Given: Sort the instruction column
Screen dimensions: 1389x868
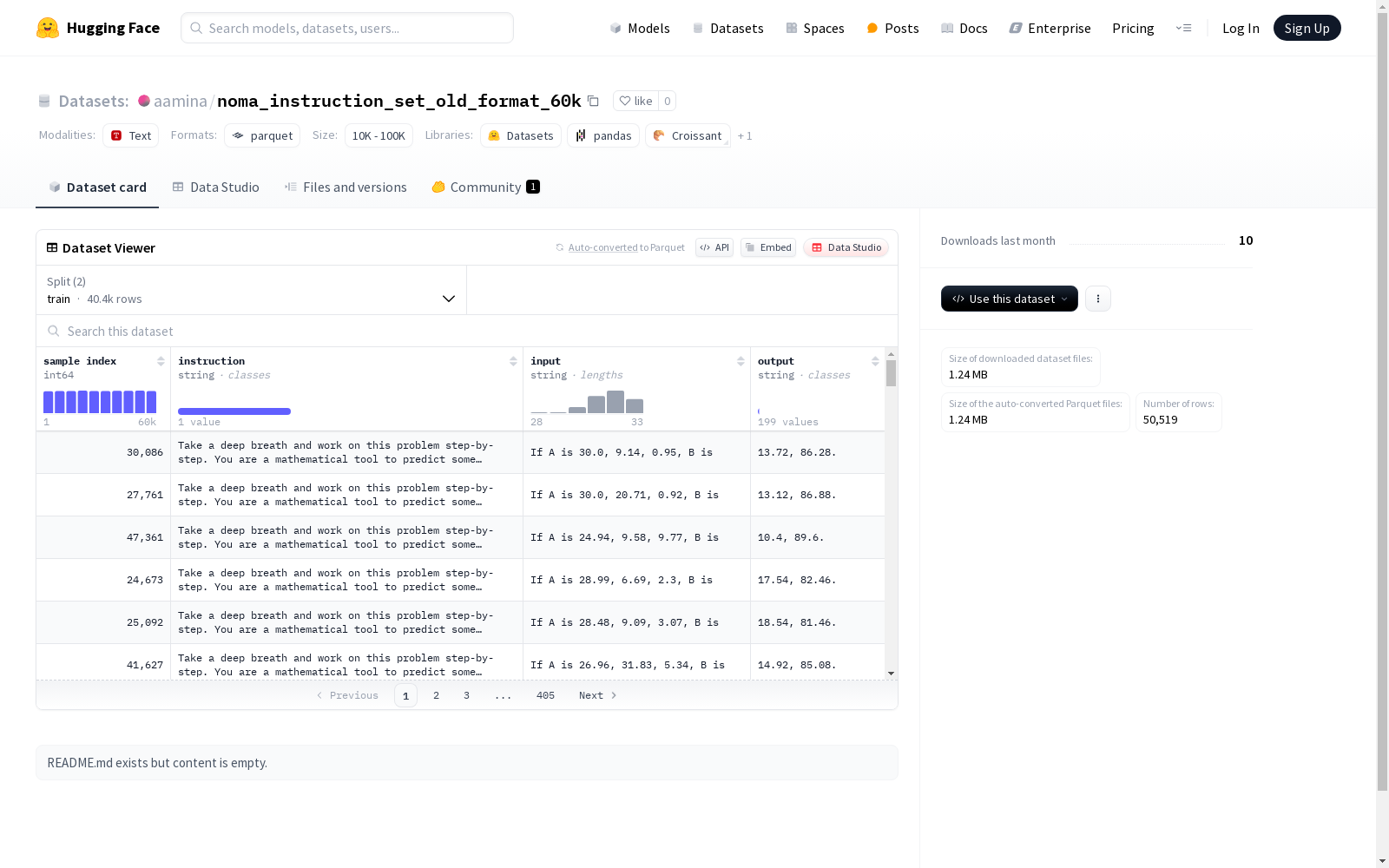Looking at the screenshot, I should pyautogui.click(x=513, y=361).
